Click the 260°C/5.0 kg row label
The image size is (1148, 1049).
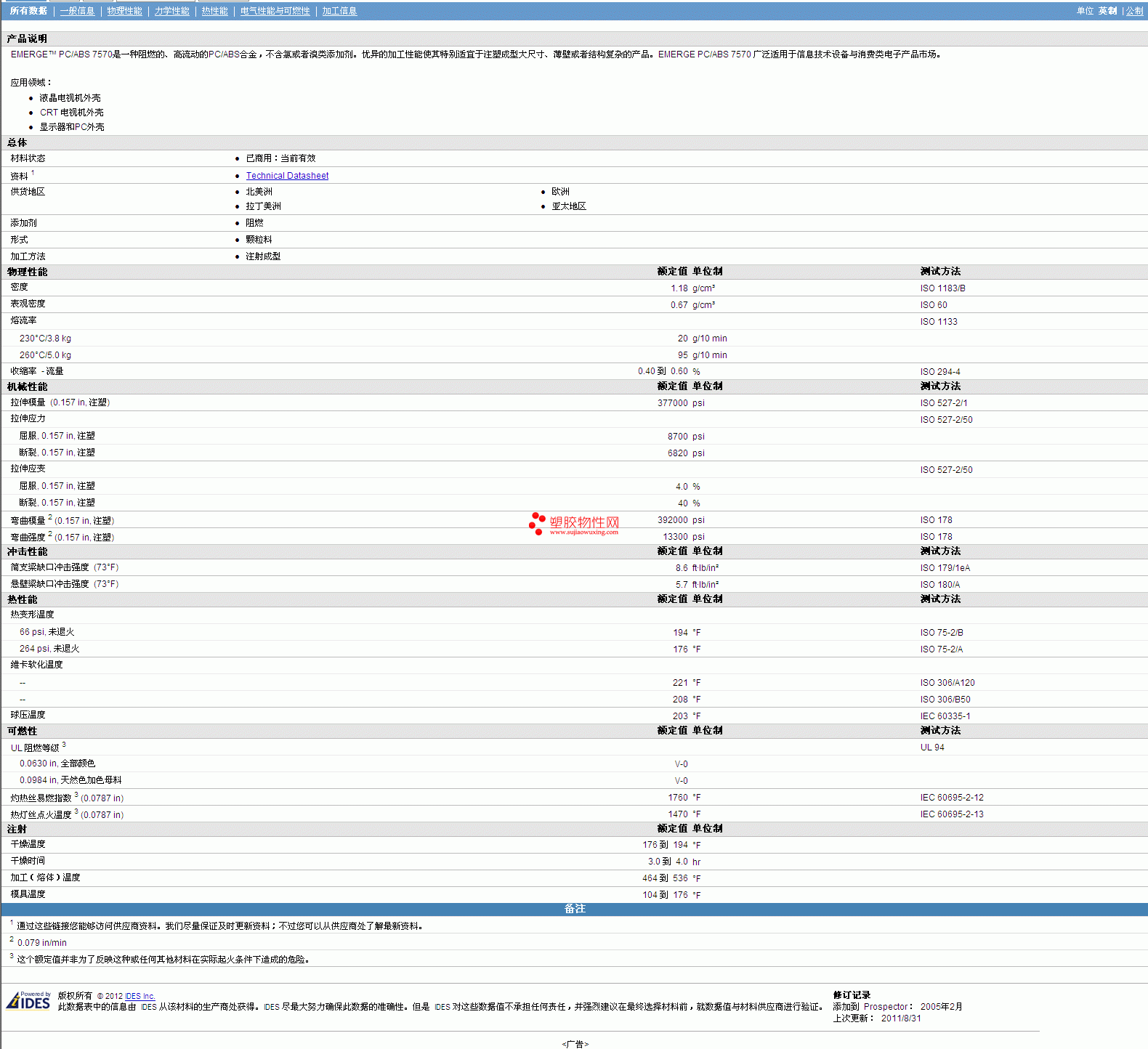click(x=45, y=355)
